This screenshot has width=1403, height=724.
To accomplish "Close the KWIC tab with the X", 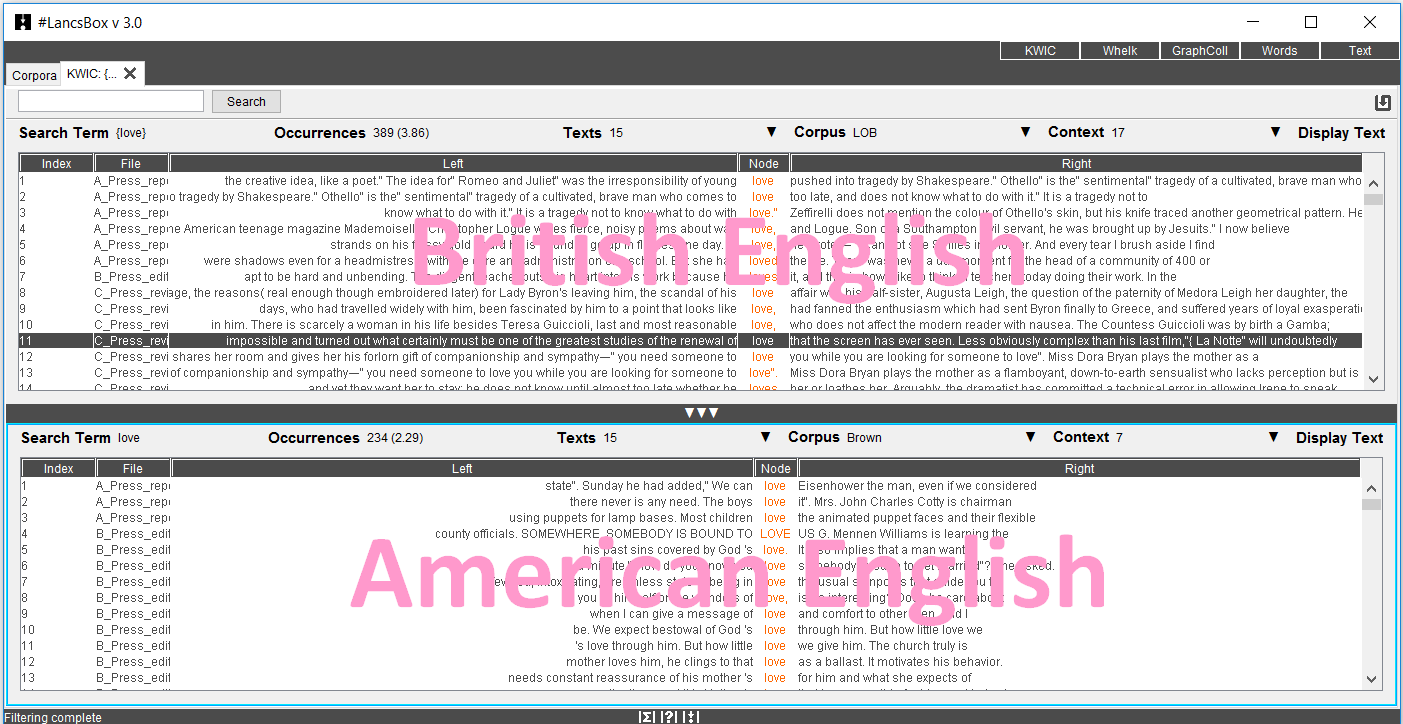I will [x=130, y=74].
